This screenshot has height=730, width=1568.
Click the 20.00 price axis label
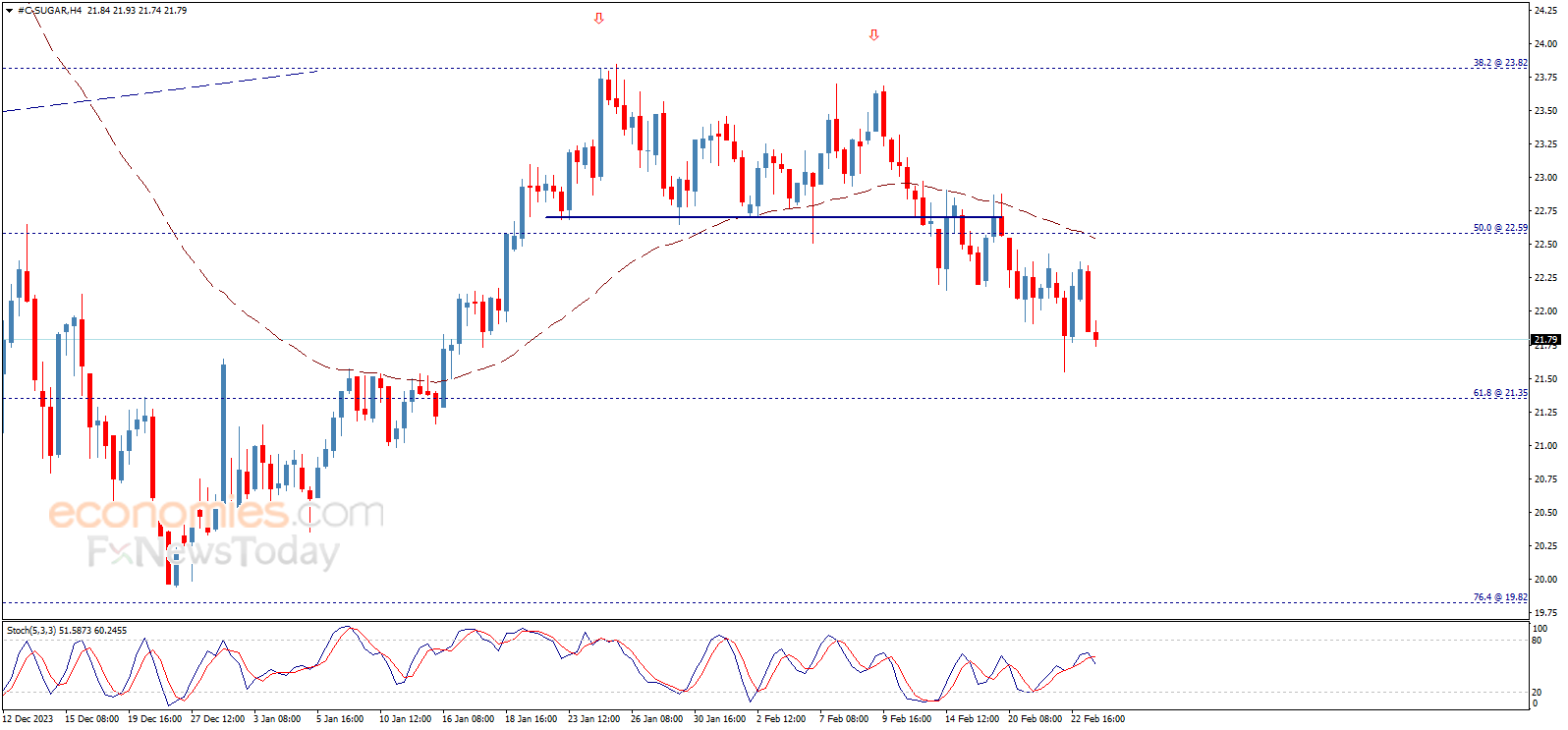1545,580
